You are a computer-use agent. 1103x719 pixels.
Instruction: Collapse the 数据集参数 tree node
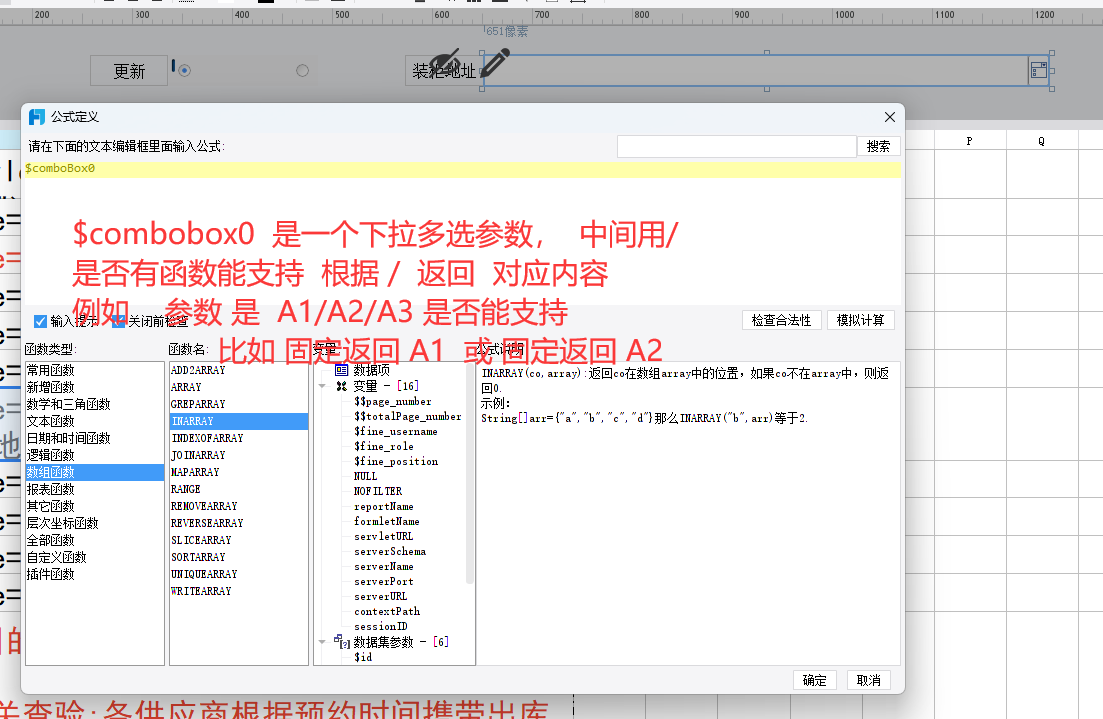pos(322,642)
